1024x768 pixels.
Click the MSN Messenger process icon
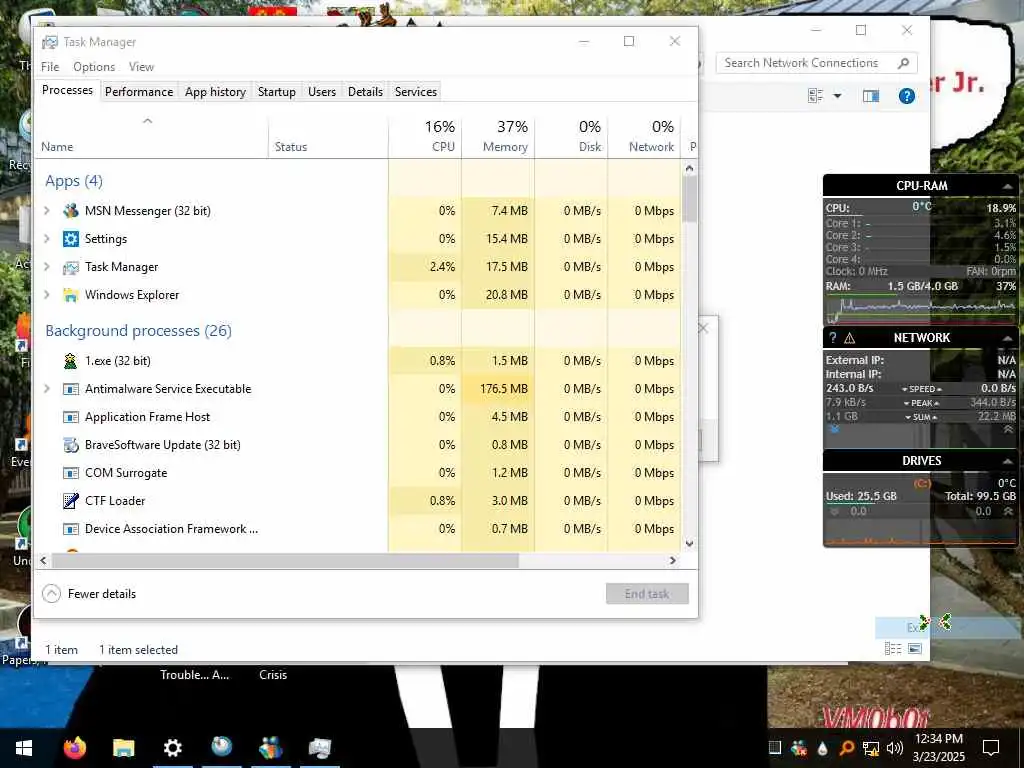pyautogui.click(x=71, y=211)
